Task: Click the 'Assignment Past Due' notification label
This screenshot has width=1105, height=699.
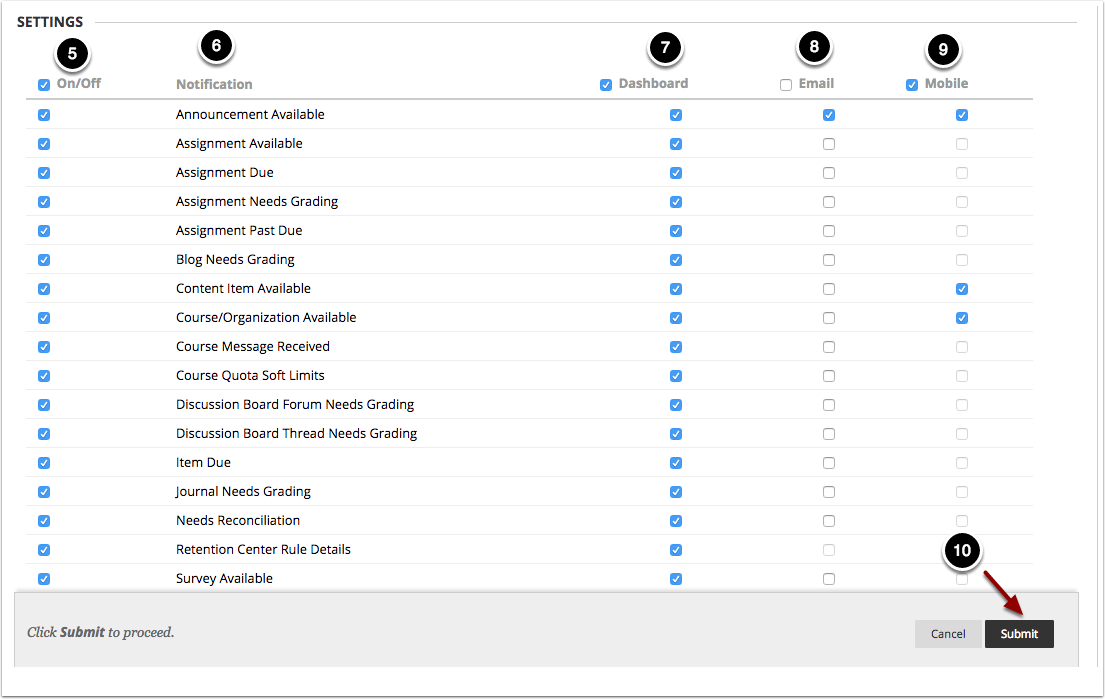Action: [239, 230]
